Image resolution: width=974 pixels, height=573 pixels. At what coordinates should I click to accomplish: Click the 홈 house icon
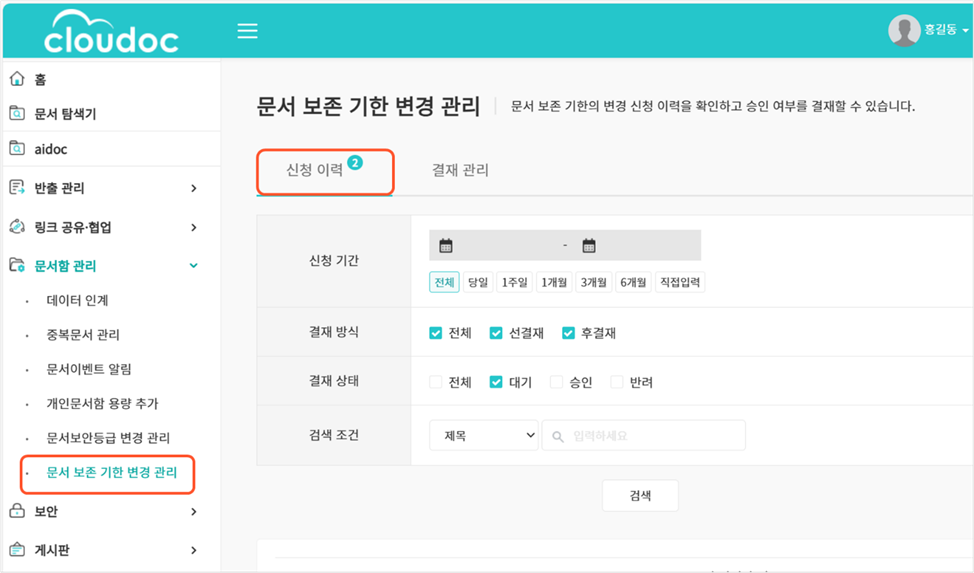[17, 79]
